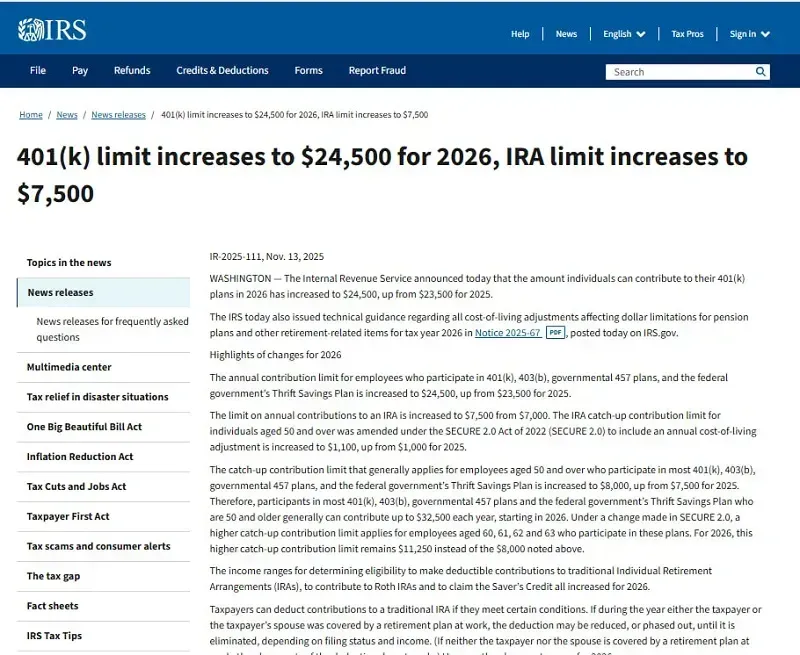
Task: Switch to the Refunds tab
Action: pos(132,70)
